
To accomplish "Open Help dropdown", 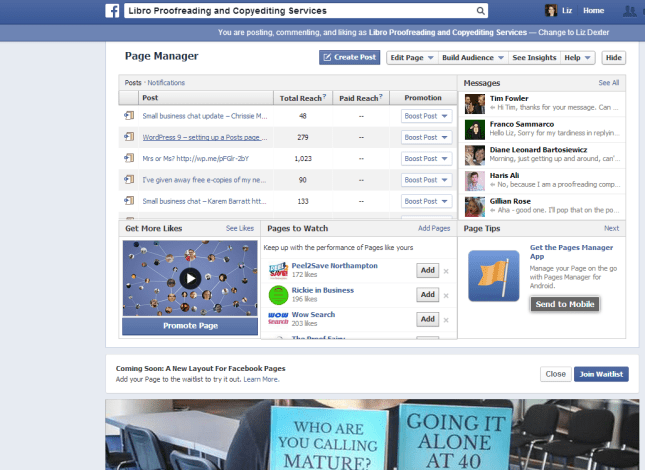I will tap(578, 58).
